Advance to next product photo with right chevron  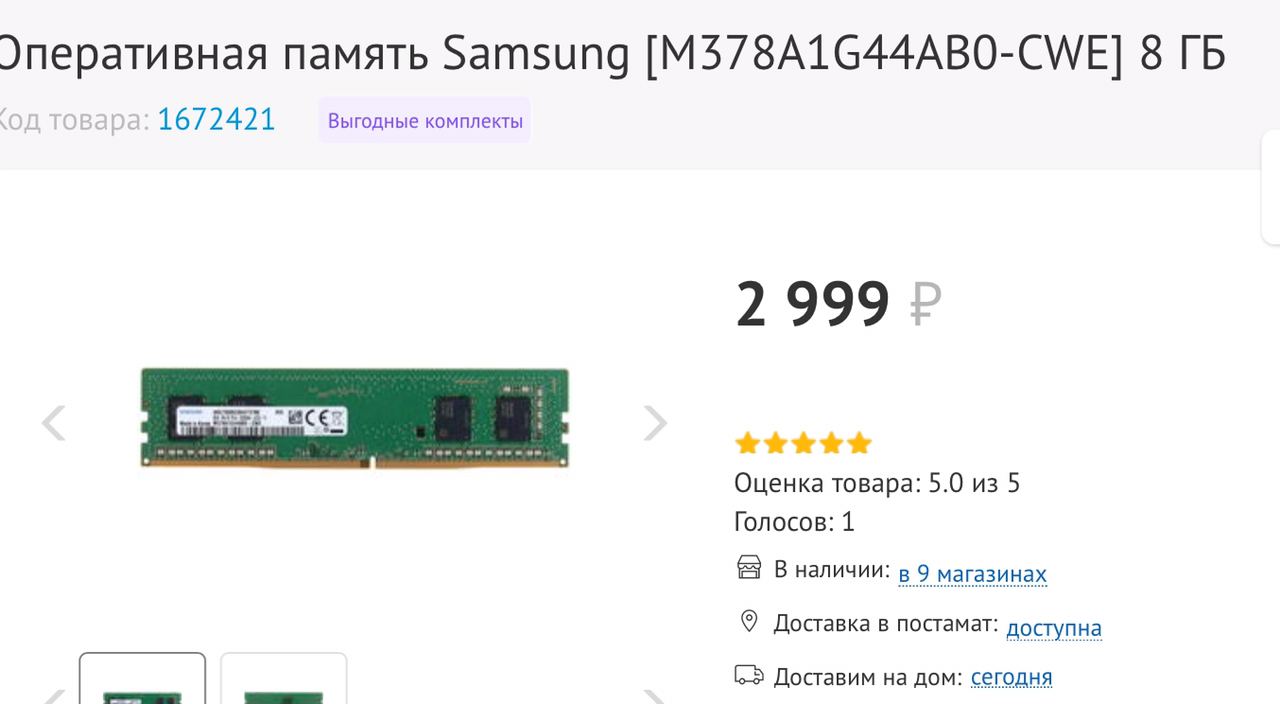[x=655, y=423]
